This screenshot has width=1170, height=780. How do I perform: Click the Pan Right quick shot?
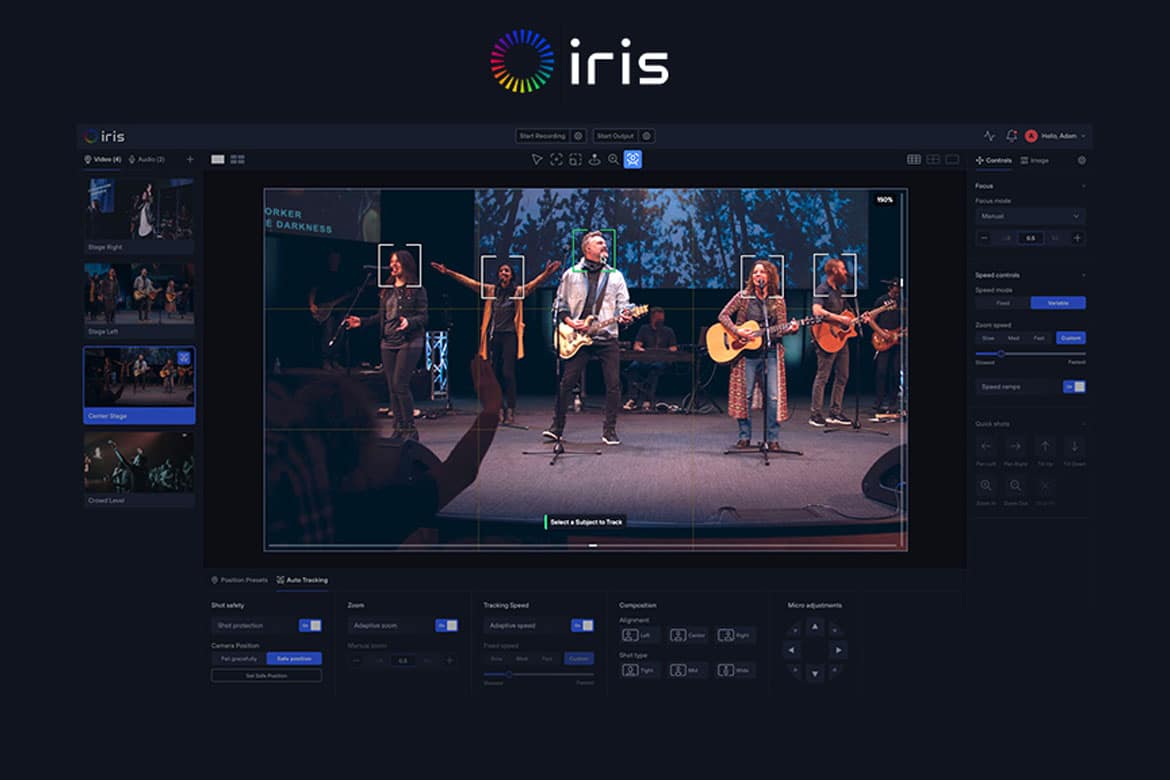point(1015,447)
